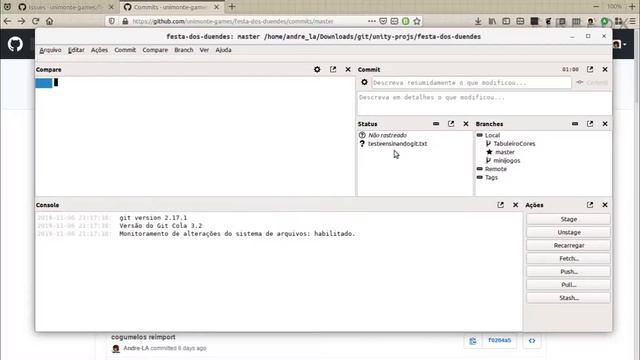Click the Fetch... button
Viewport: 640px width, 360px height.
(x=569, y=258)
